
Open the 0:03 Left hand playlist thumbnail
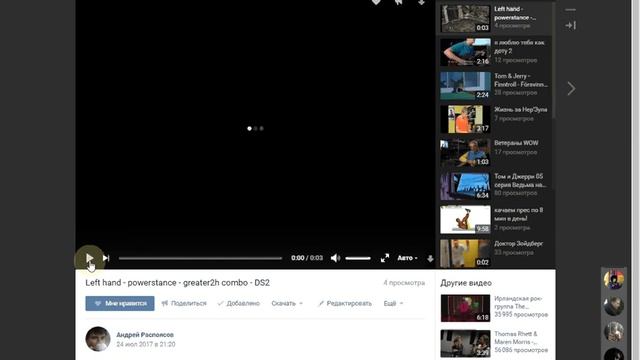(465, 18)
